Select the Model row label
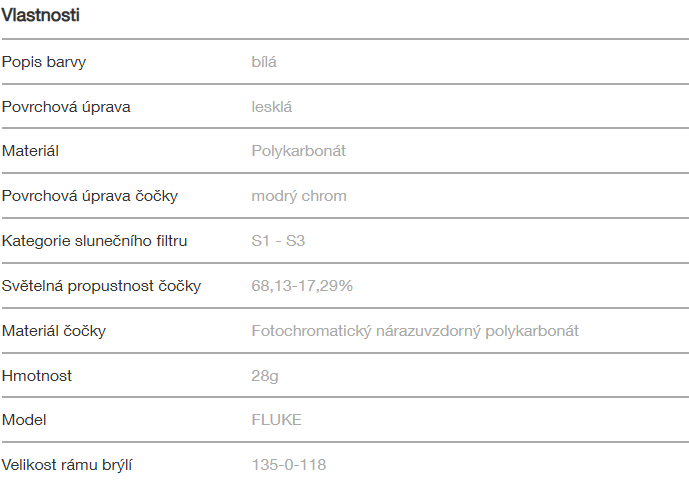Viewport: 689px width, 480px height. (x=24, y=420)
